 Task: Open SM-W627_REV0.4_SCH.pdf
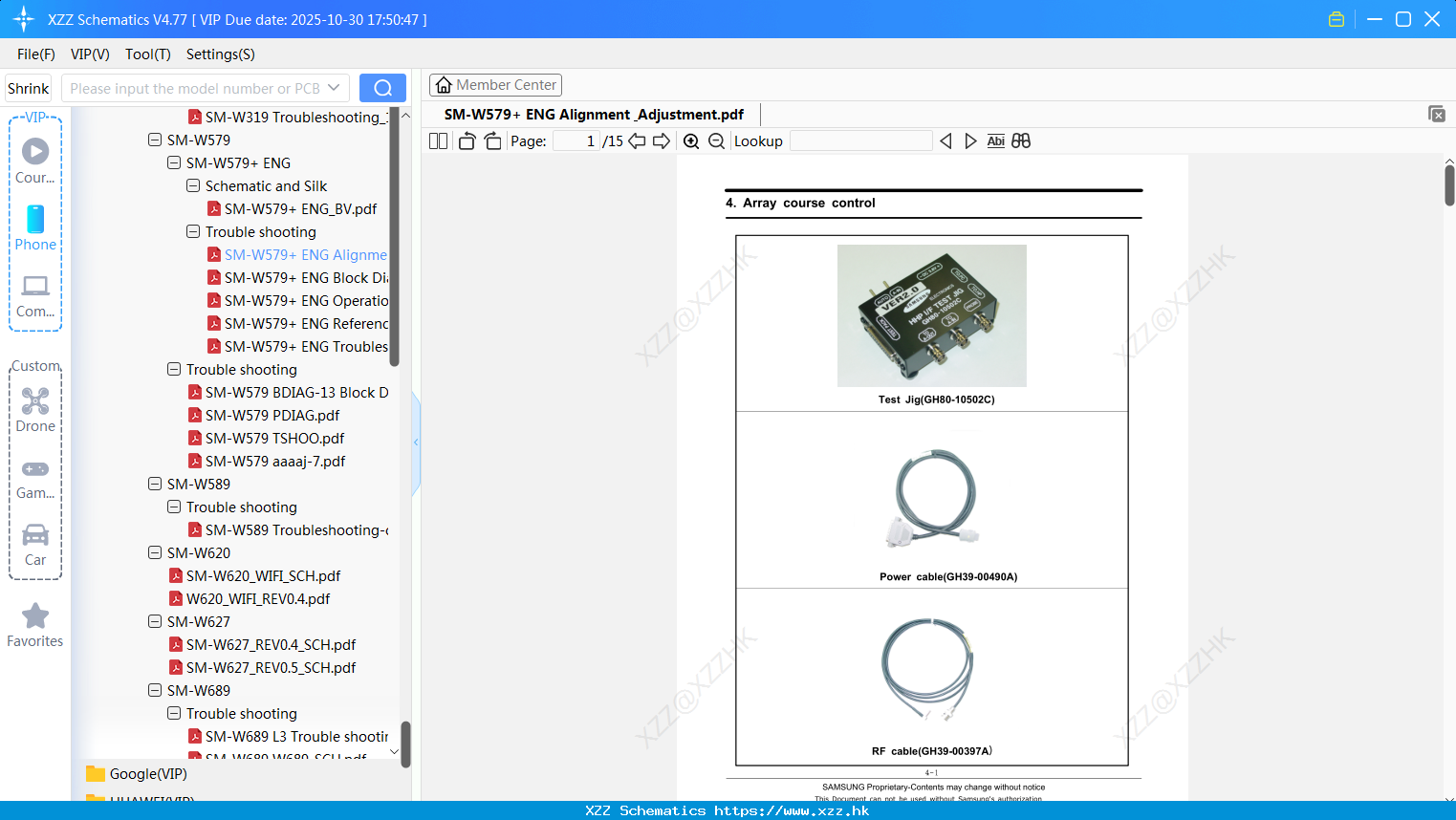271,644
